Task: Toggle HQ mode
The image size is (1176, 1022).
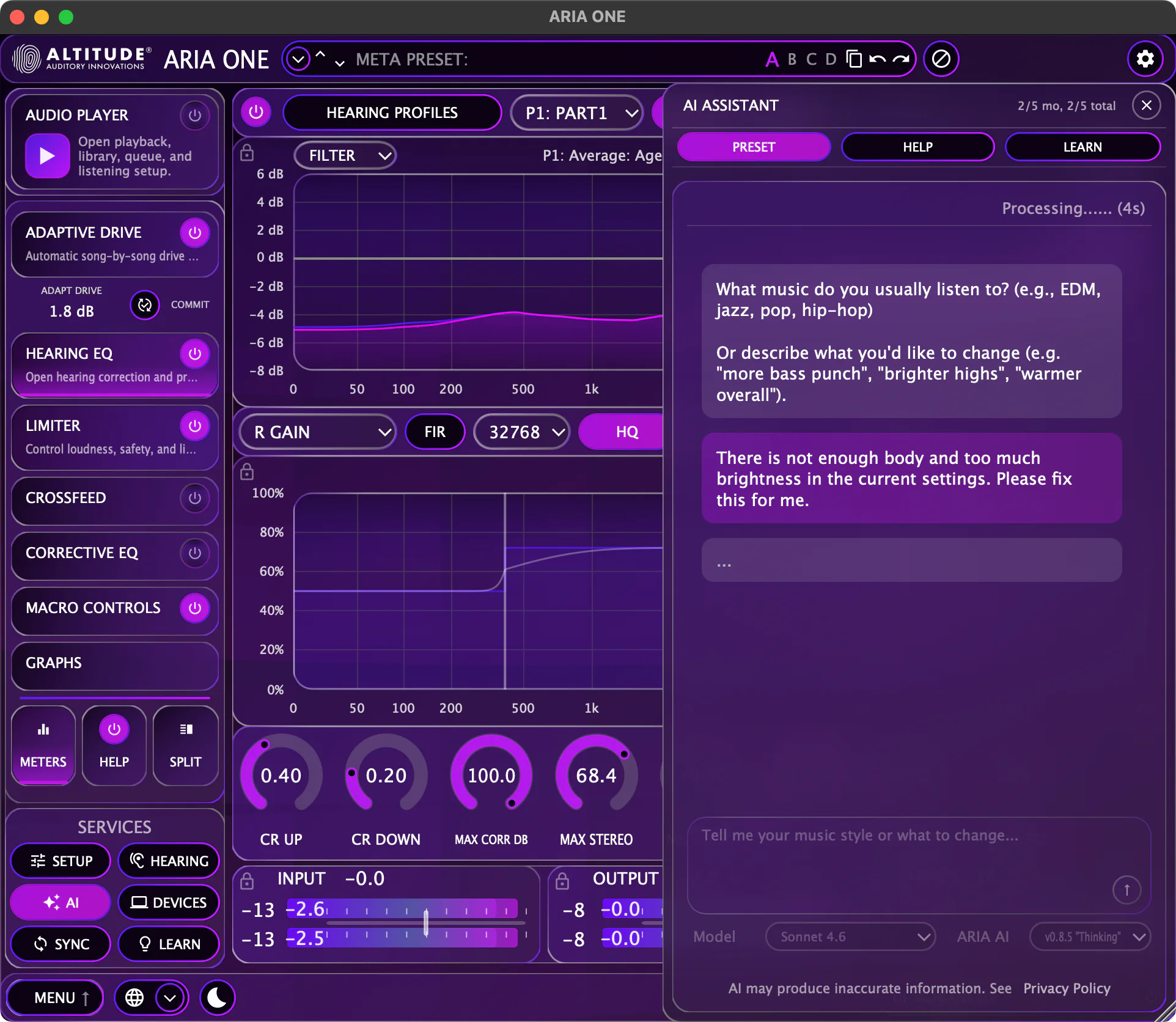Action: click(x=622, y=432)
